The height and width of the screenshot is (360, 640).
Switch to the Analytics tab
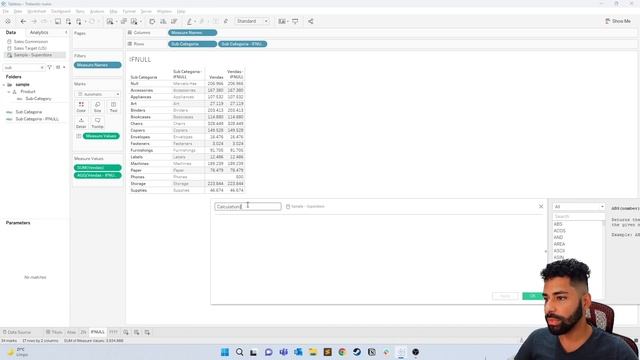[x=39, y=32]
